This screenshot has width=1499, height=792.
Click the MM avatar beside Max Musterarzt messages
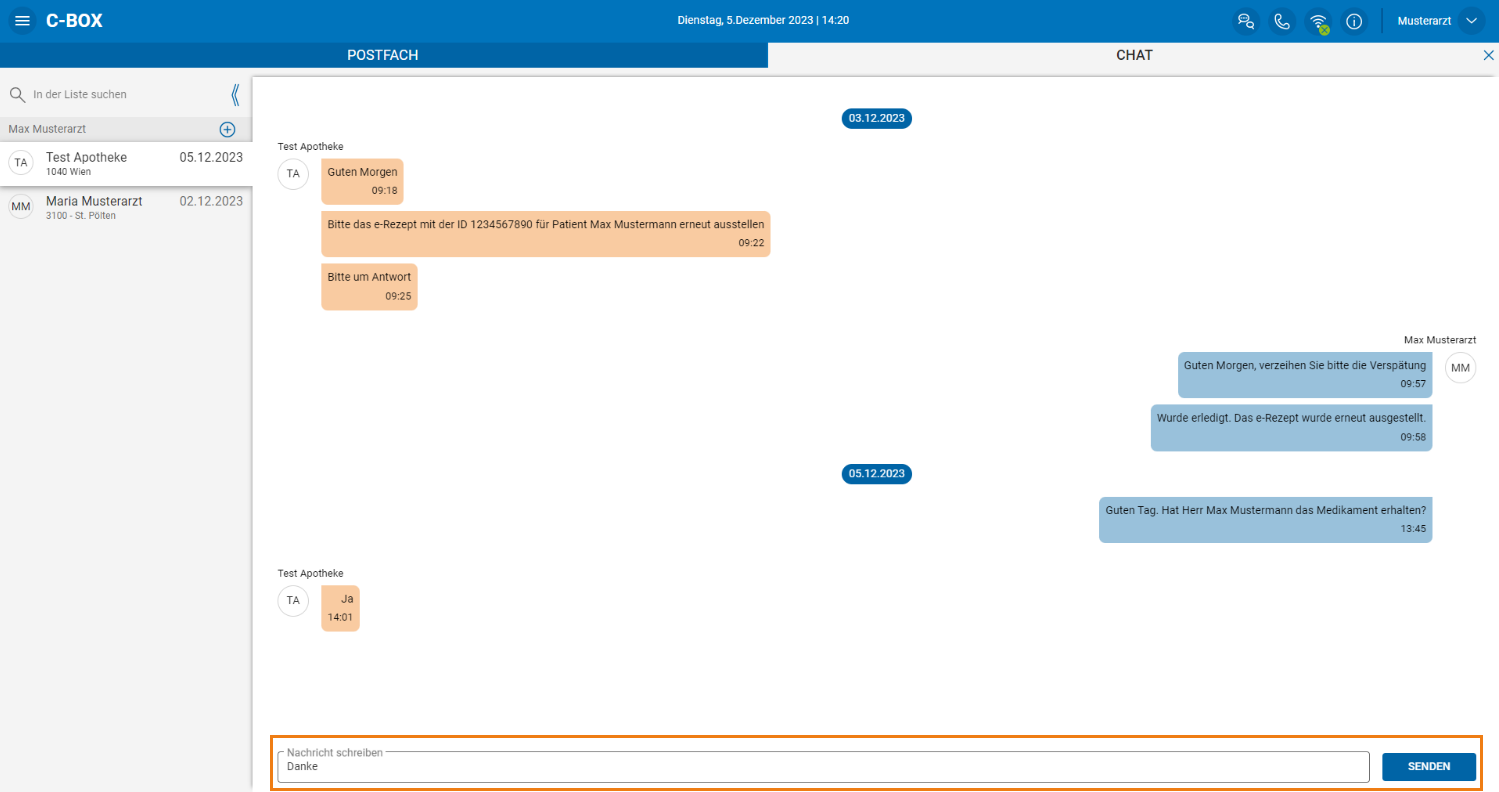[1460, 368]
